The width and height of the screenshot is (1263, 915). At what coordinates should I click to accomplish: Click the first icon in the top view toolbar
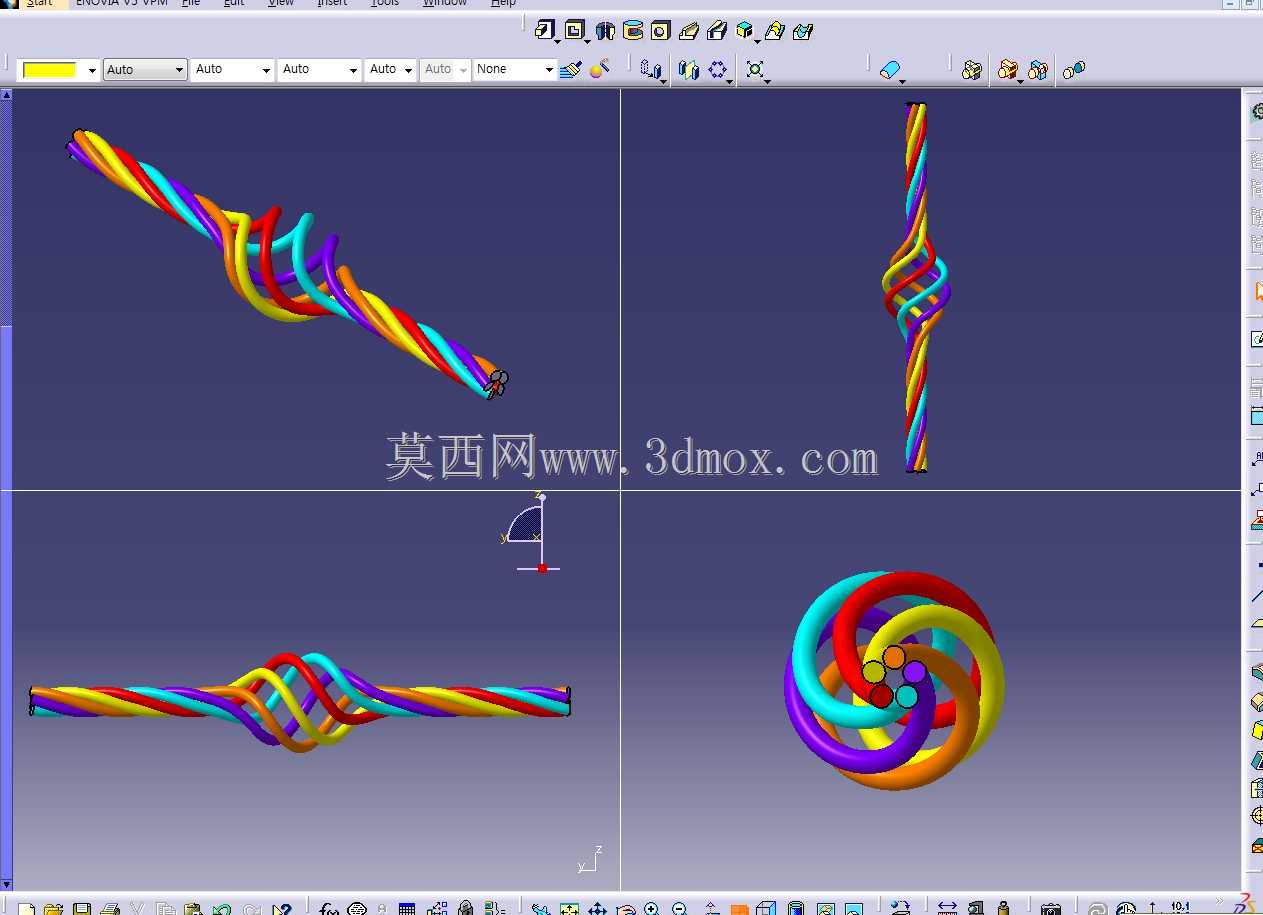click(x=545, y=30)
